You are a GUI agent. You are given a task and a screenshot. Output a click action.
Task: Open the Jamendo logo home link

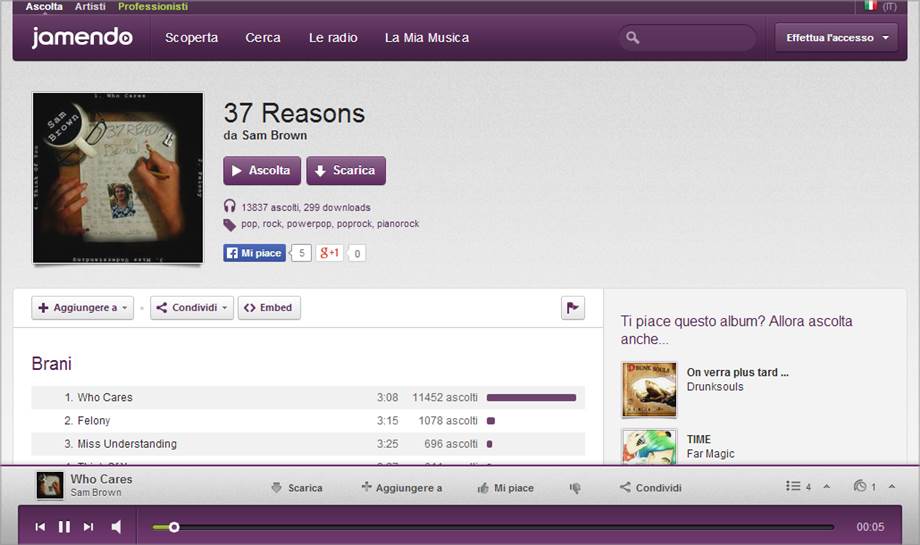[82, 38]
